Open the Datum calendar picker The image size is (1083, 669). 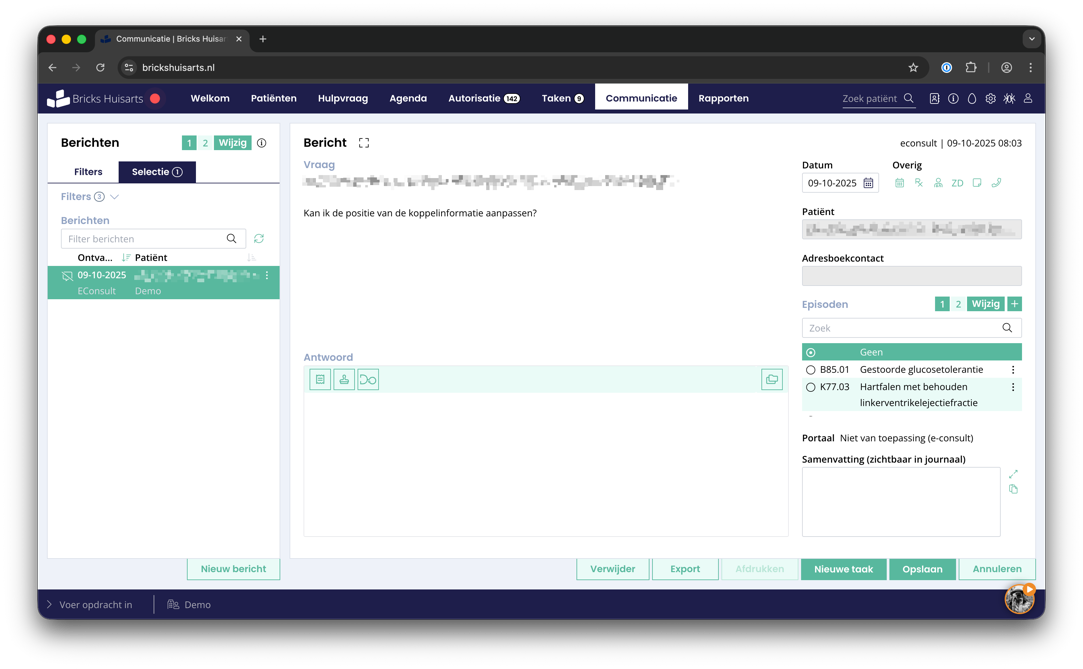(868, 184)
